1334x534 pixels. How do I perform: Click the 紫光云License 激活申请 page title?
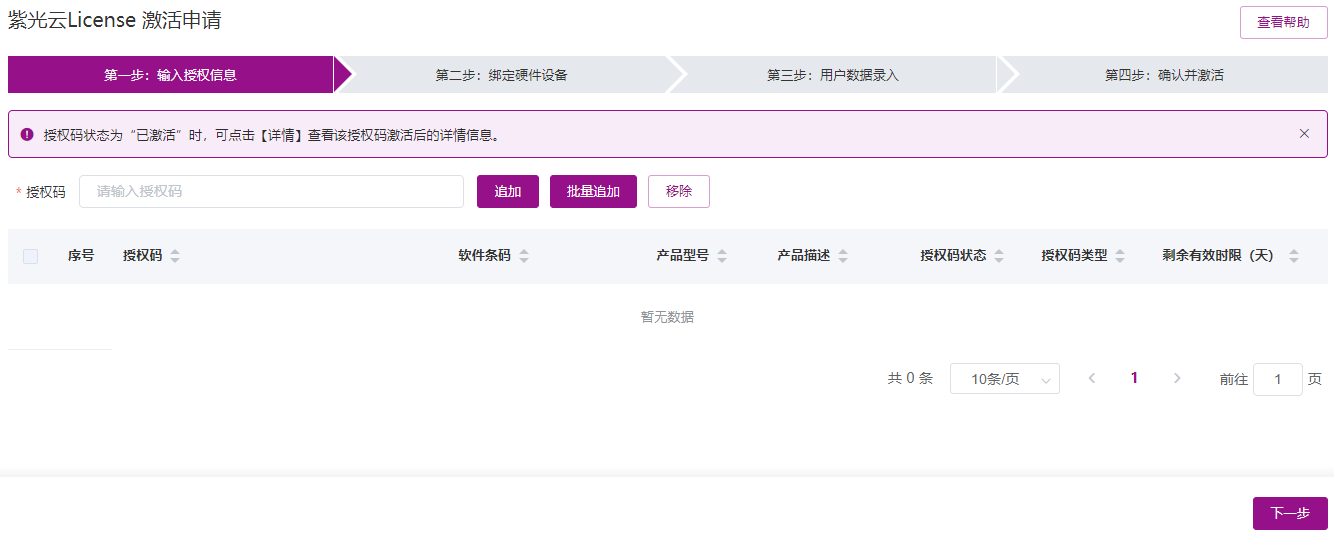115,20
